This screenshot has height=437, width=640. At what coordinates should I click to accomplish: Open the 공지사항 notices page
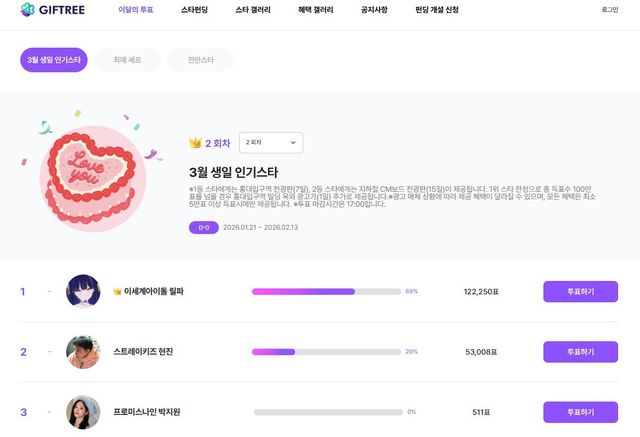[375, 9]
